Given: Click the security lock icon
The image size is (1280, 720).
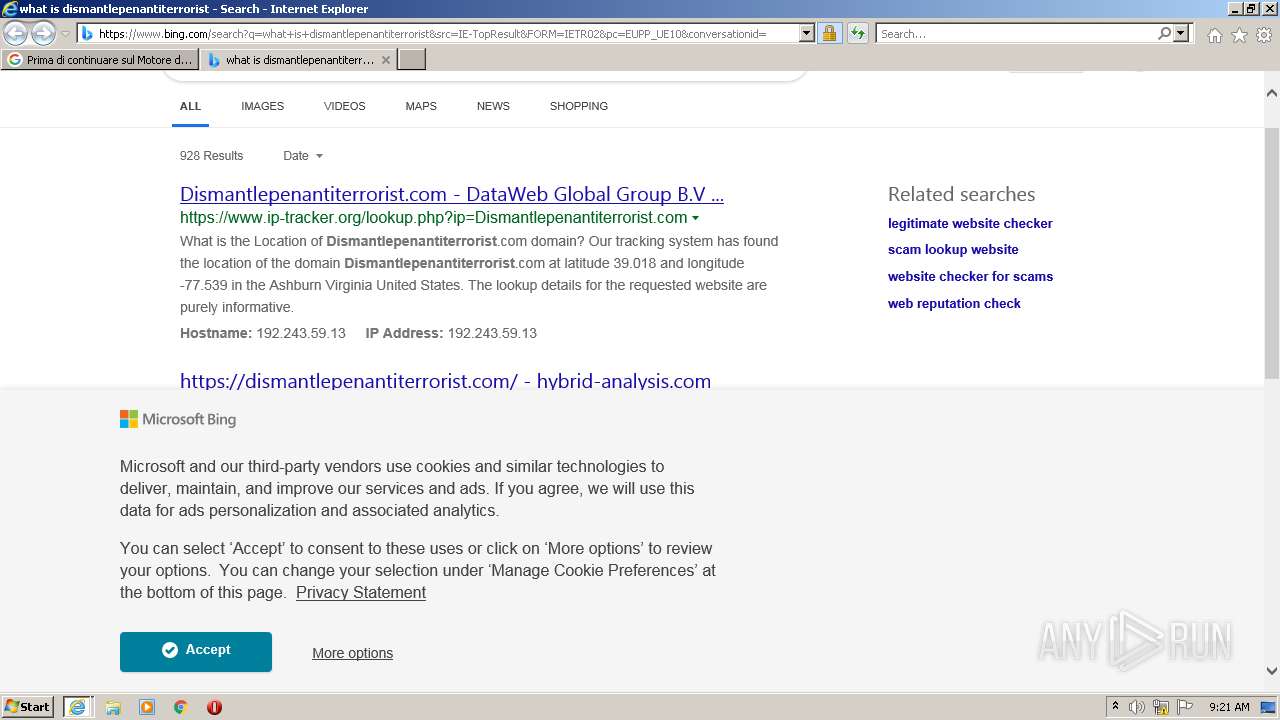Looking at the screenshot, I should [x=829, y=33].
